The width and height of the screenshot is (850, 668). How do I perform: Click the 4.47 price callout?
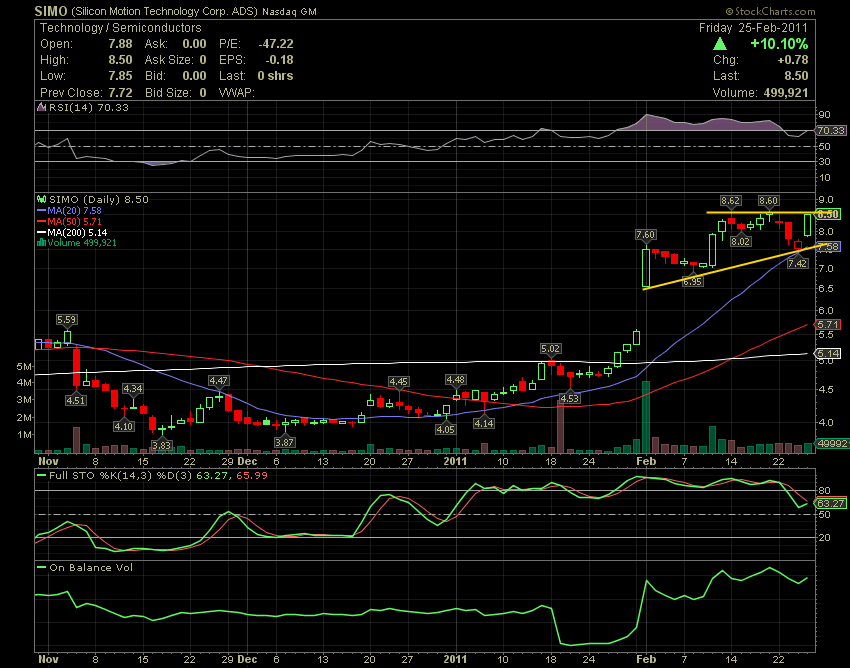click(x=218, y=381)
